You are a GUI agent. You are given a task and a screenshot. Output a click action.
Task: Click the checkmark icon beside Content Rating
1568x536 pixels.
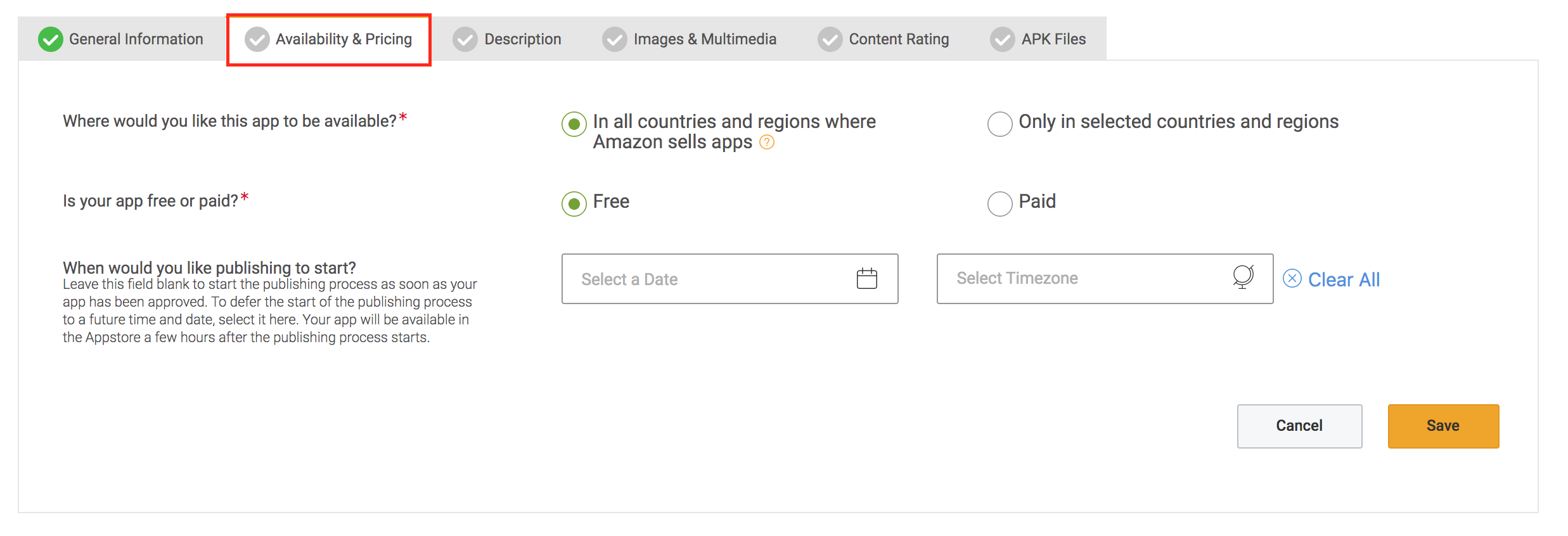tap(830, 39)
